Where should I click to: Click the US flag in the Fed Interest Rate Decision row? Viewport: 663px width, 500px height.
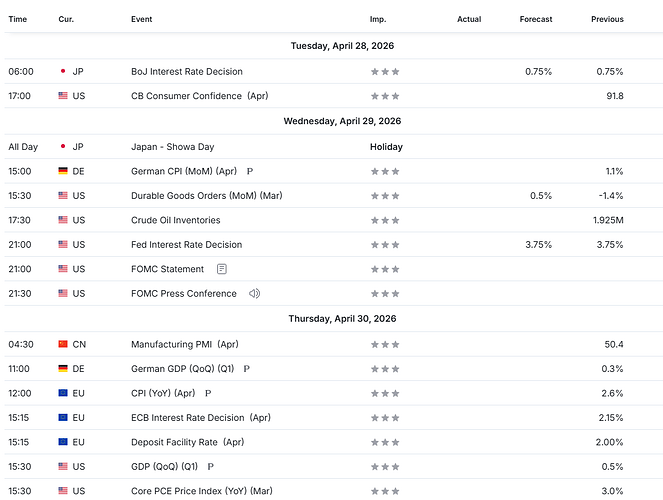[x=63, y=244]
